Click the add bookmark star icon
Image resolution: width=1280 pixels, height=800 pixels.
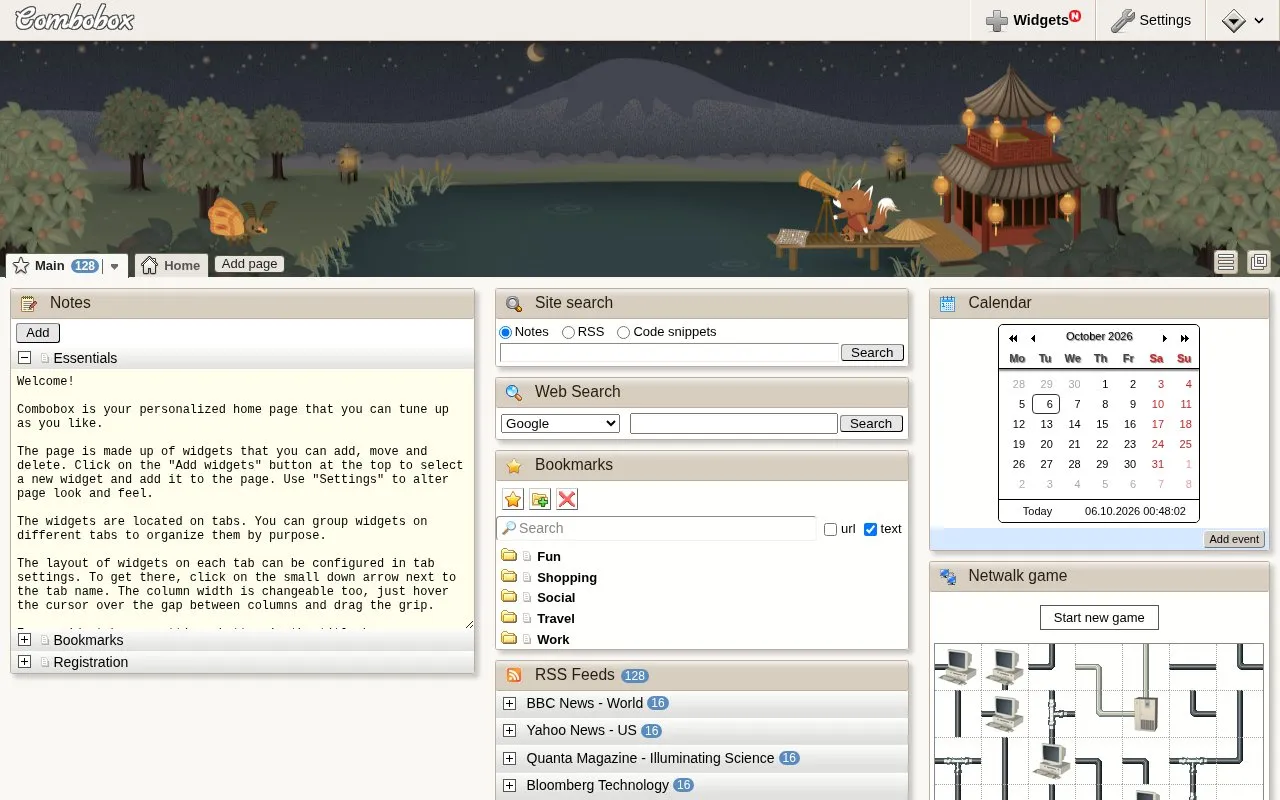click(x=513, y=499)
